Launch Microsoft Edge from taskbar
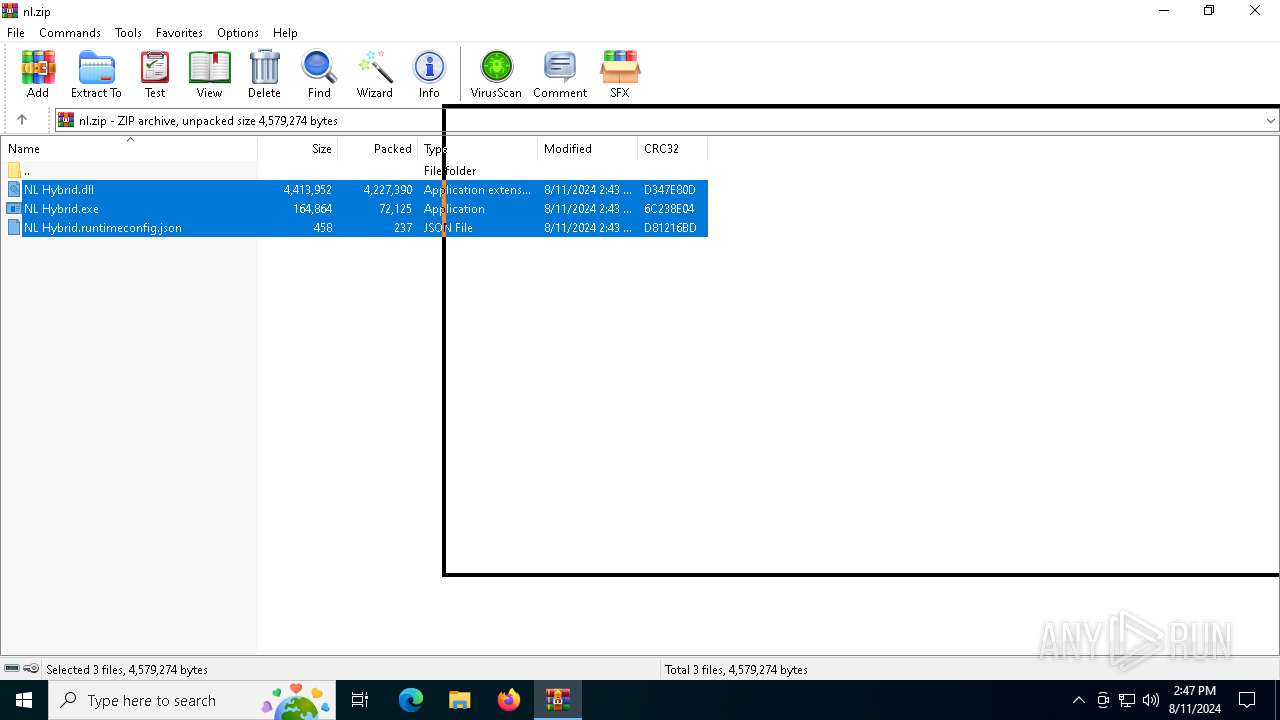 [411, 700]
